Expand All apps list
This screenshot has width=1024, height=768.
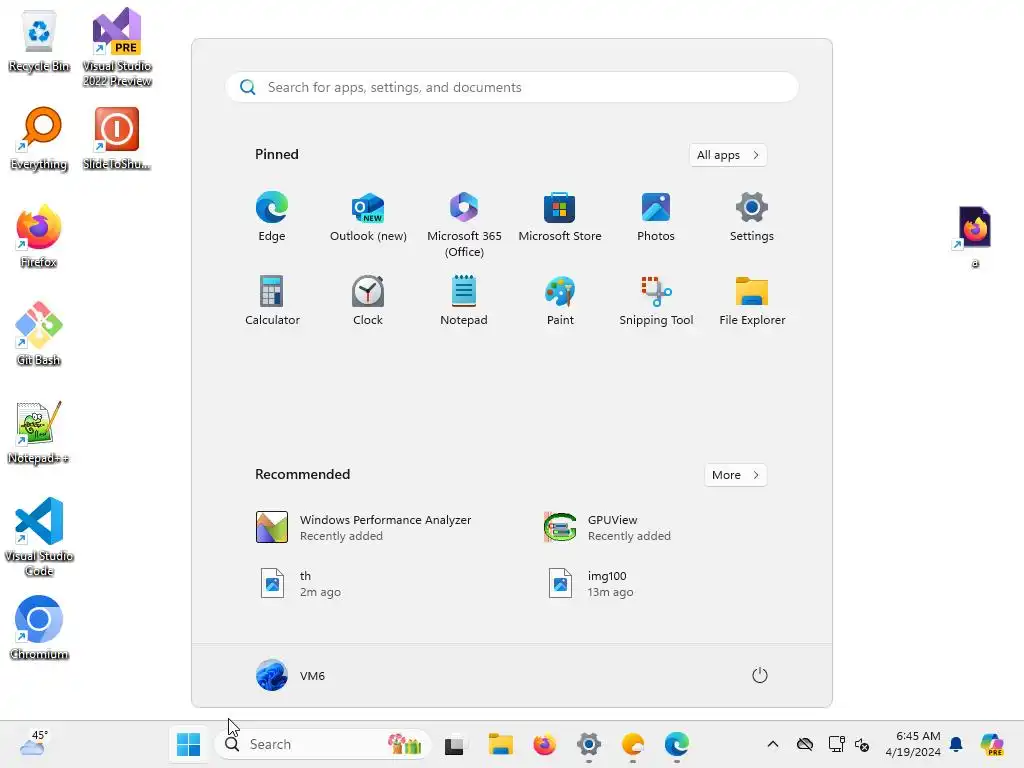click(x=728, y=155)
